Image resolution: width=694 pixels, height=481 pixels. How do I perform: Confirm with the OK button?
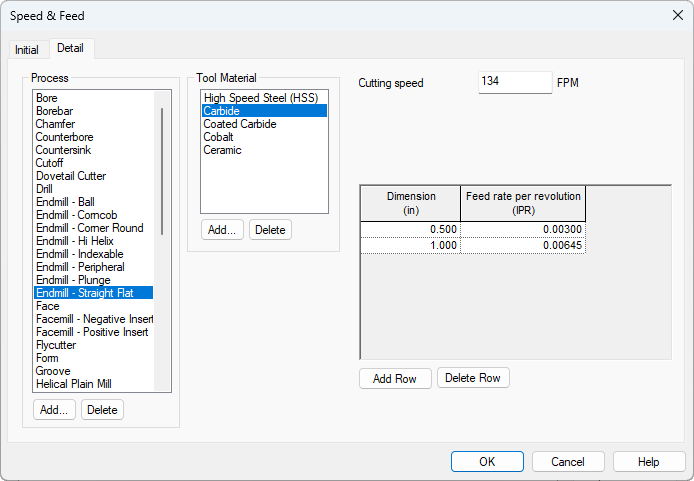[487, 462]
